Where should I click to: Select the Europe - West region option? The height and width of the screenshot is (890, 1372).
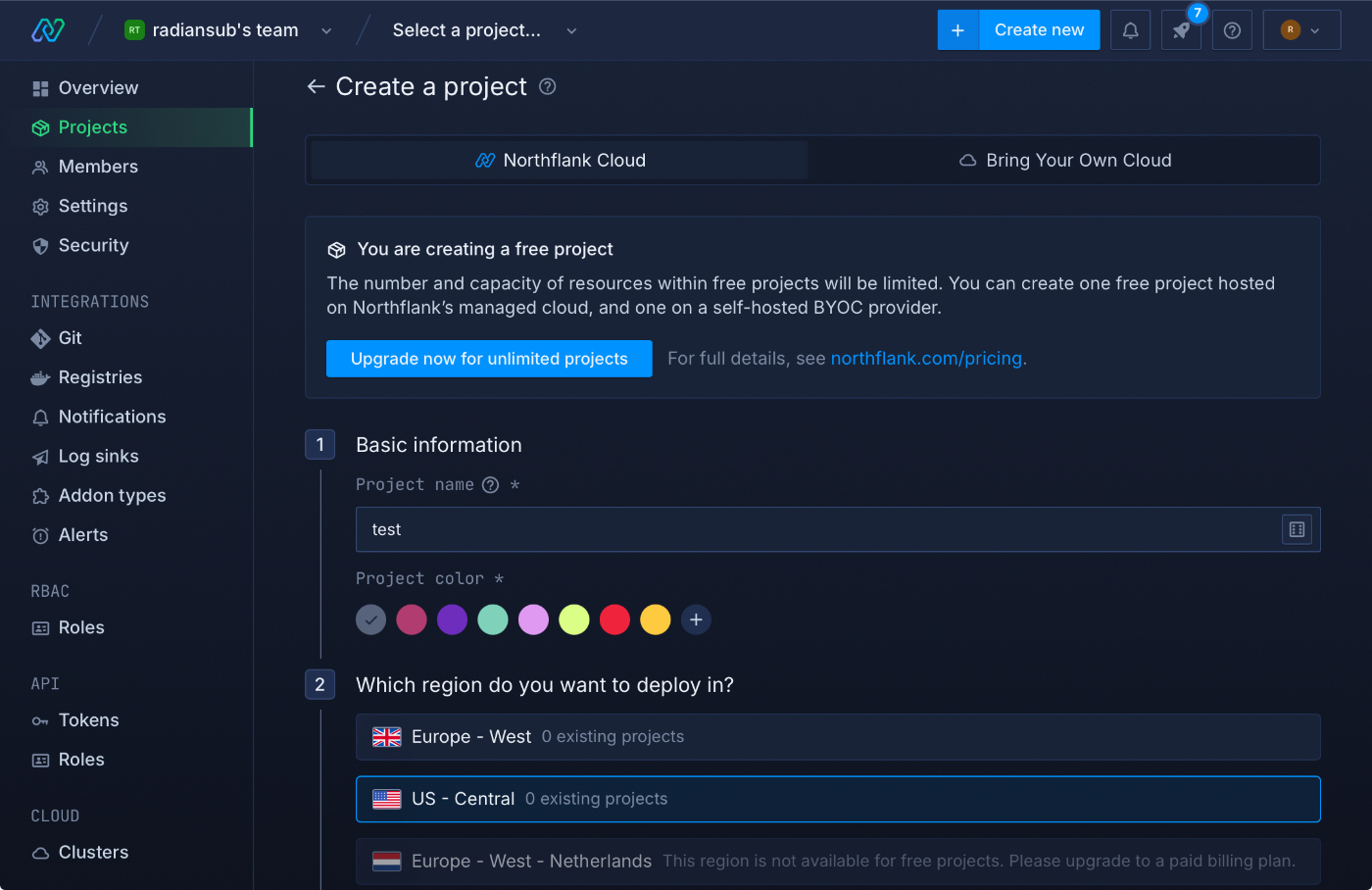[x=838, y=737]
